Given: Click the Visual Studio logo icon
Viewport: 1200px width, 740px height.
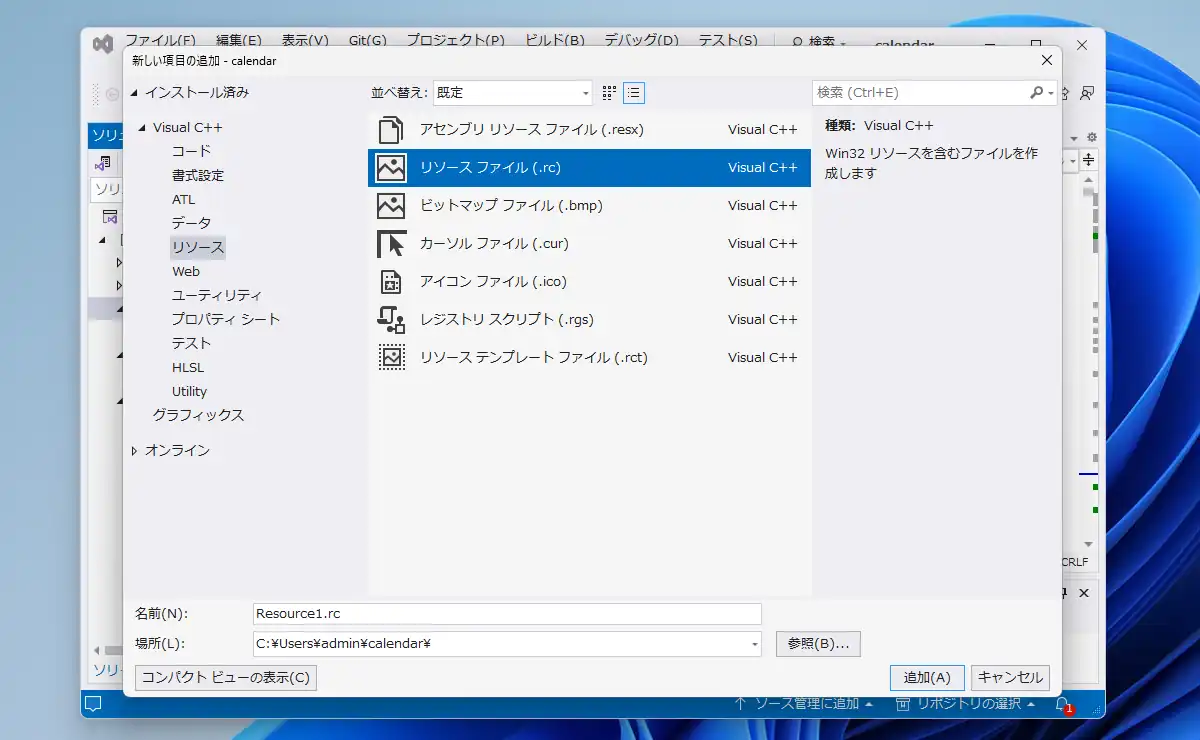Looking at the screenshot, I should click(x=102, y=43).
